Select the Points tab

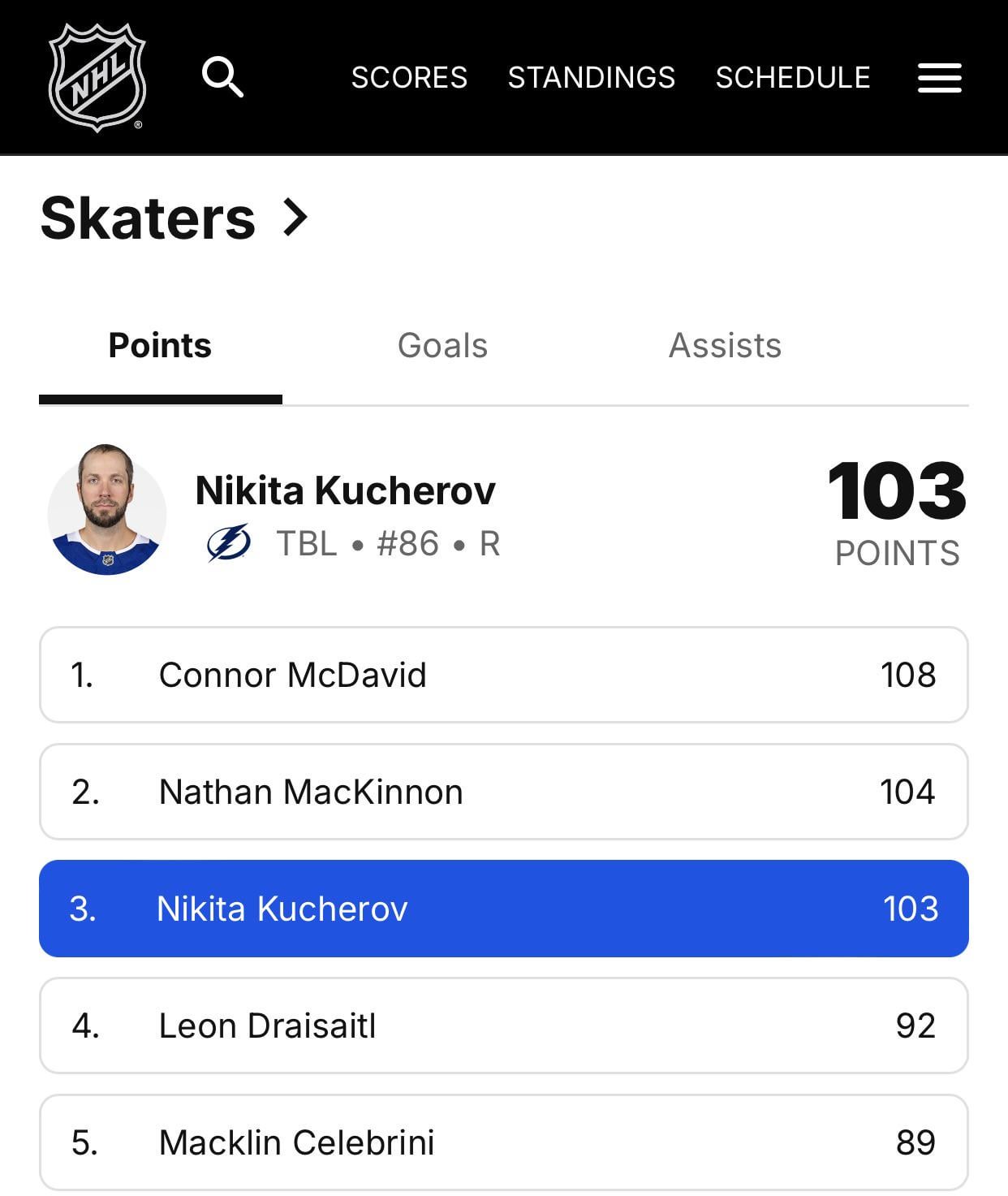[x=160, y=346]
